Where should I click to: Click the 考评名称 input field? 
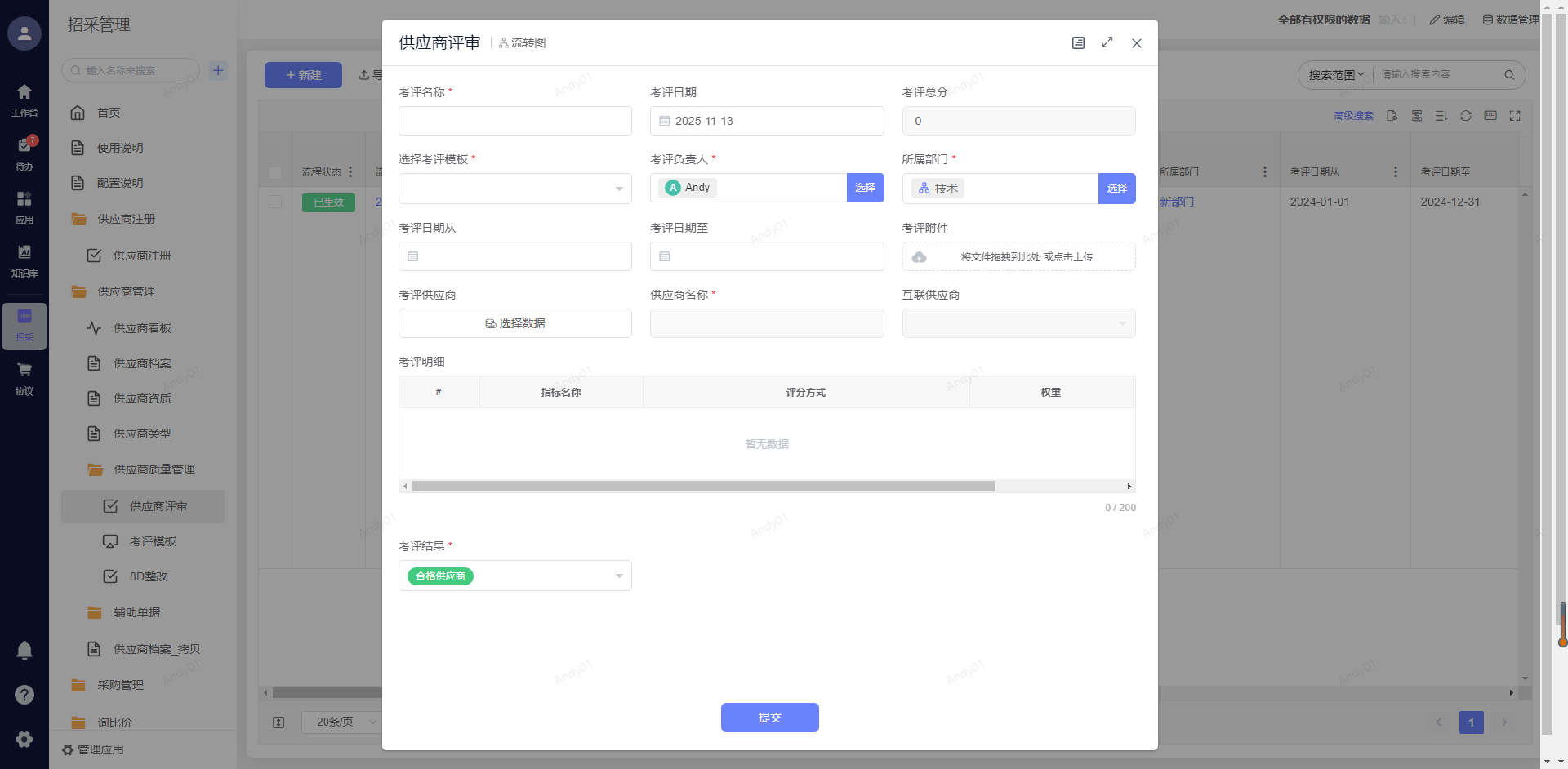514,121
